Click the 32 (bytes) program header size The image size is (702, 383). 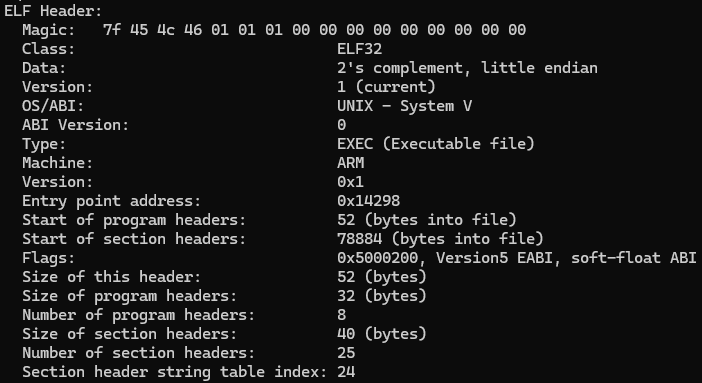coord(382,296)
